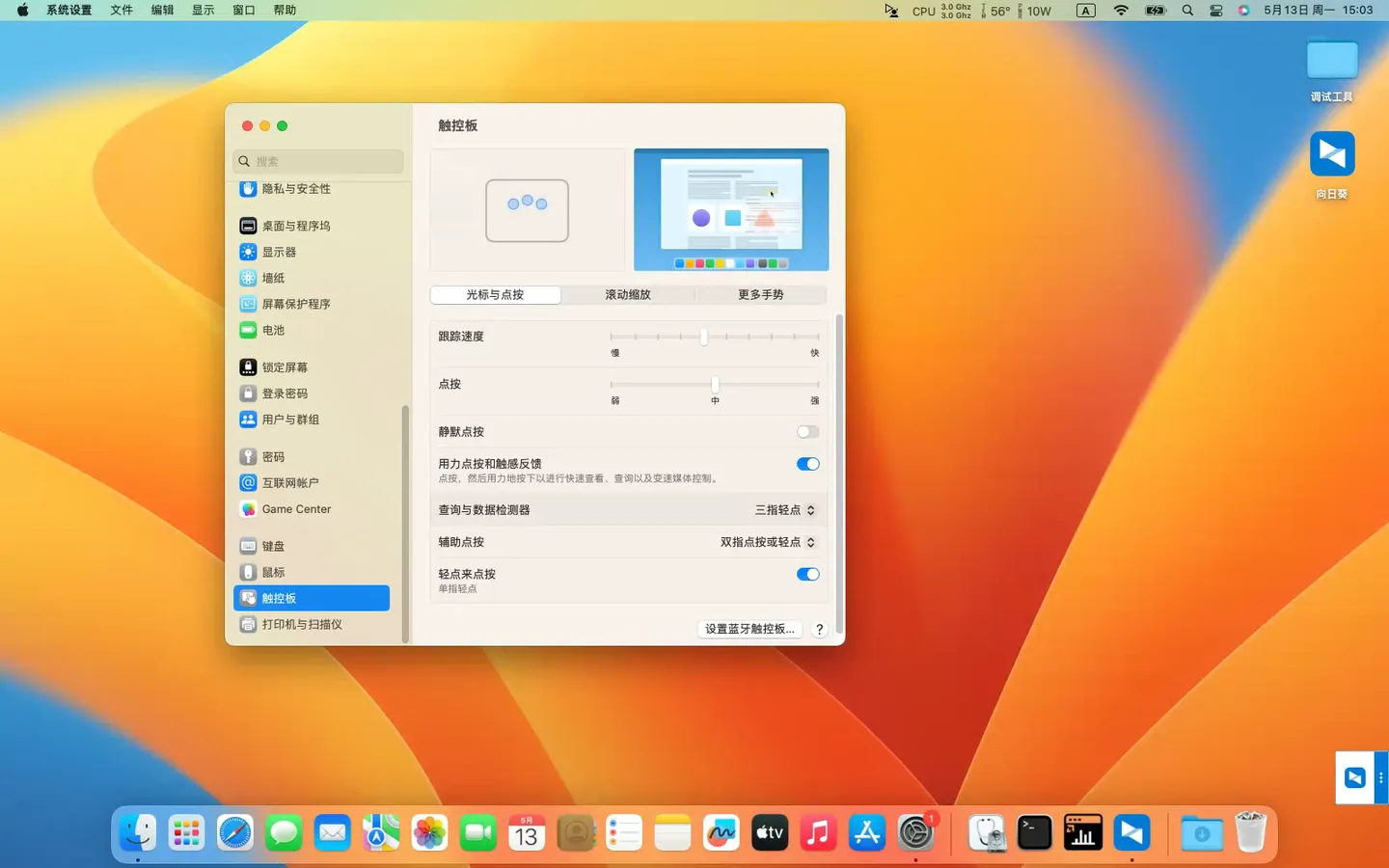Screen dimensions: 1389x868
Task: Click the 设置蓝牙触控板 button
Action: click(749, 629)
